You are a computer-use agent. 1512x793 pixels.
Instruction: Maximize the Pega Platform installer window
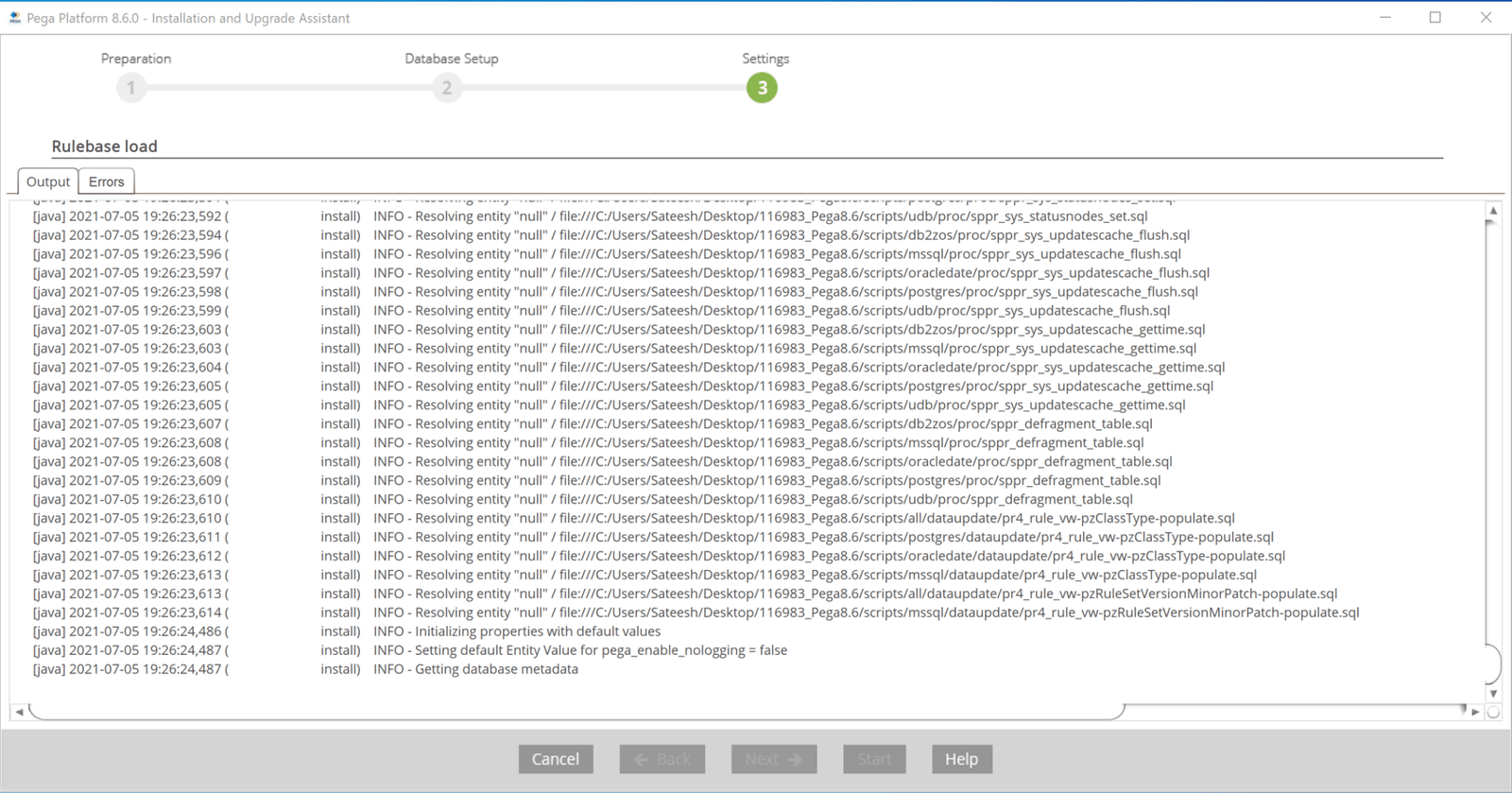(x=1435, y=18)
